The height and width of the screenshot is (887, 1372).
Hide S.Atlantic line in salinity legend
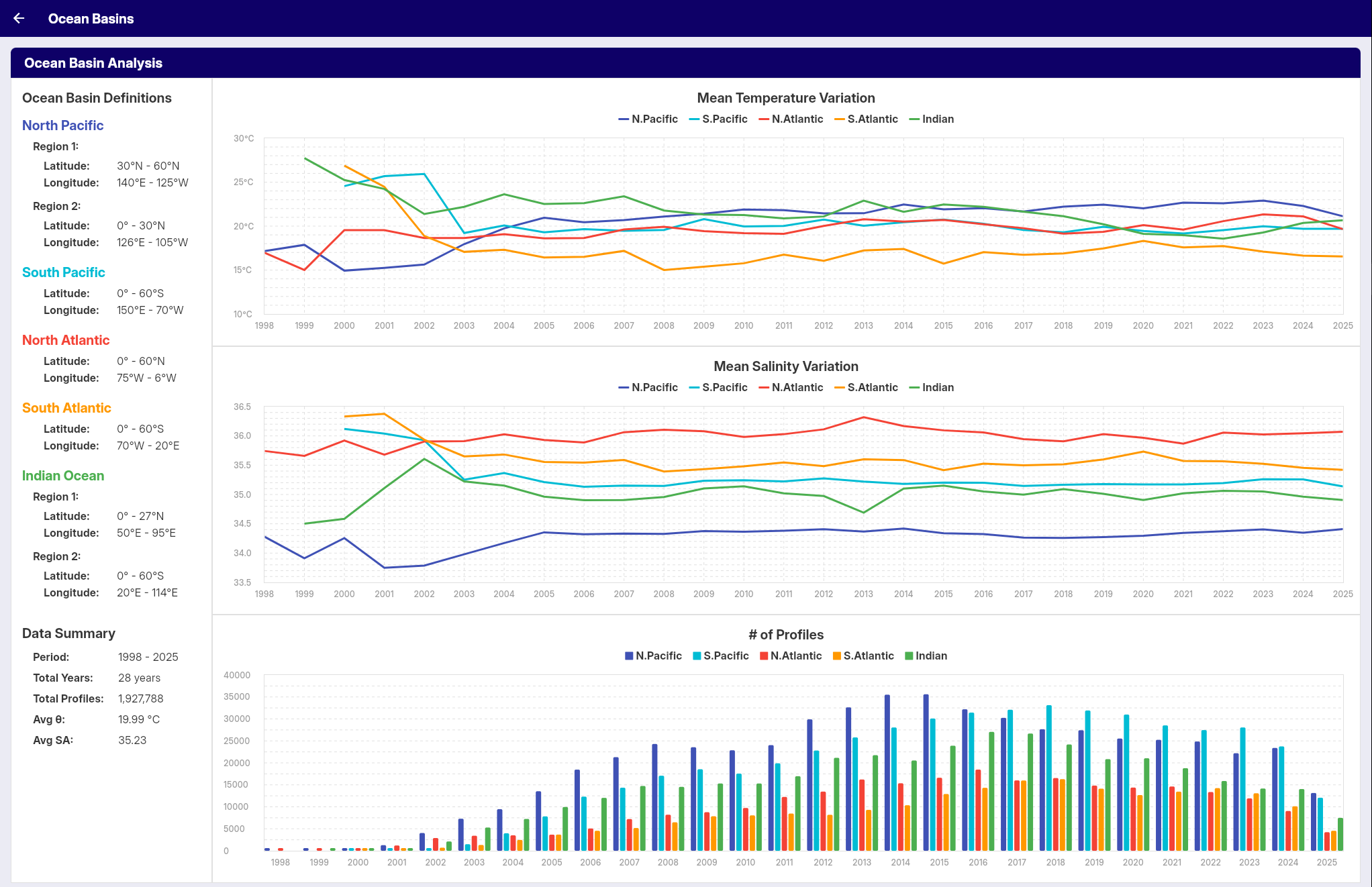coord(865,387)
